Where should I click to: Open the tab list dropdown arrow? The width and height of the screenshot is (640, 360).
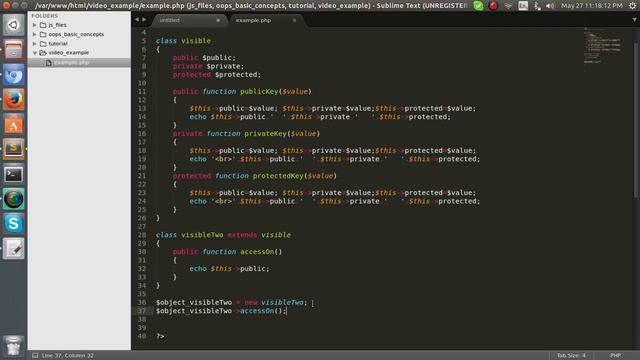tap(635, 20)
